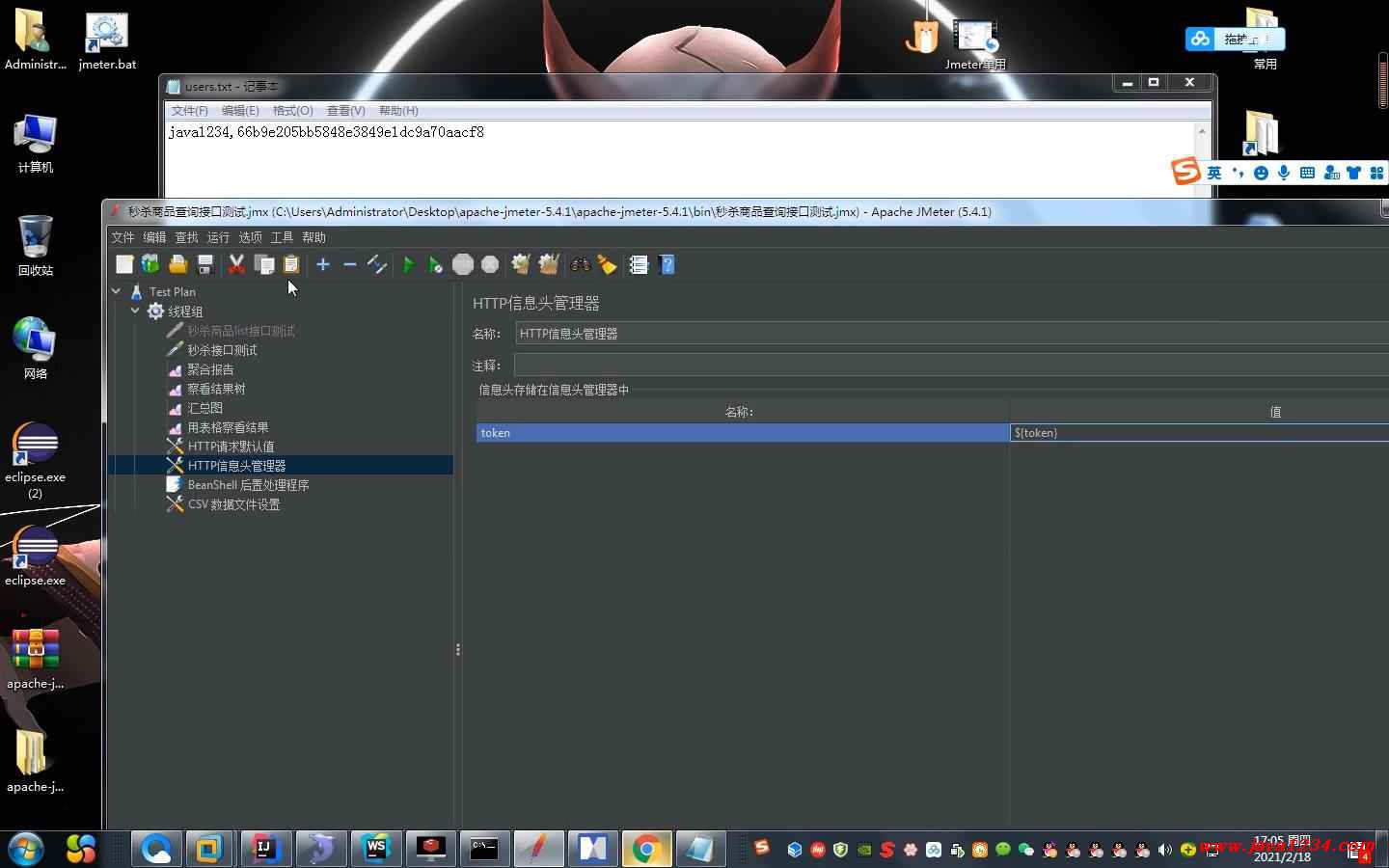Image resolution: width=1389 pixels, height=868 pixels.
Task: Select the 汇总图 listener
Action: [204, 408]
